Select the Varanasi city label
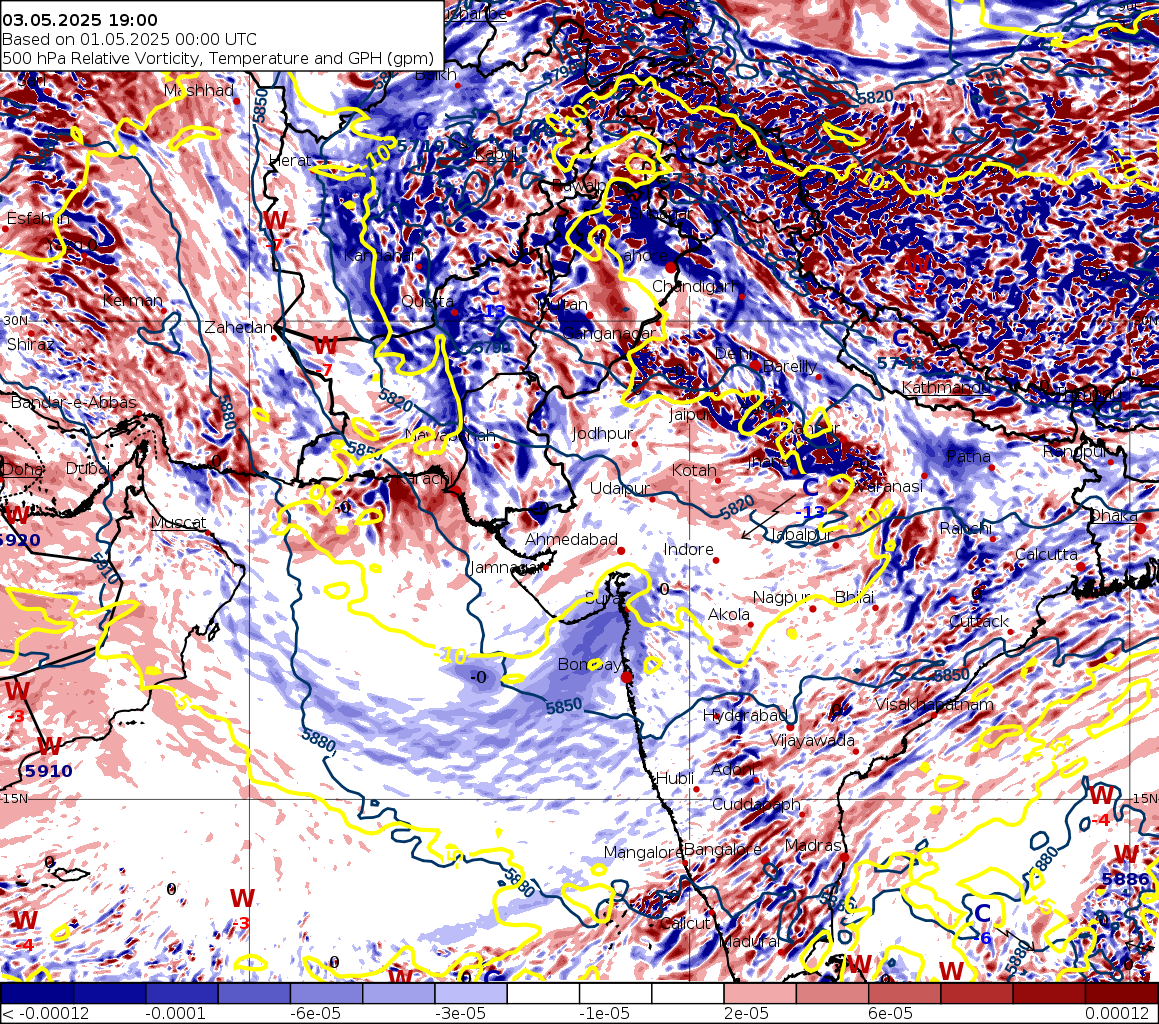1159x1024 pixels. pos(888,486)
